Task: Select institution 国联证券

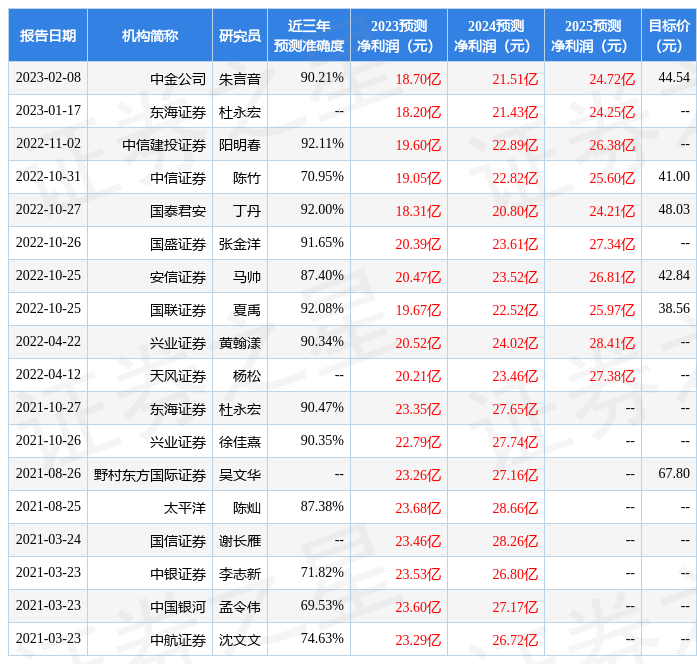Action: tap(178, 310)
